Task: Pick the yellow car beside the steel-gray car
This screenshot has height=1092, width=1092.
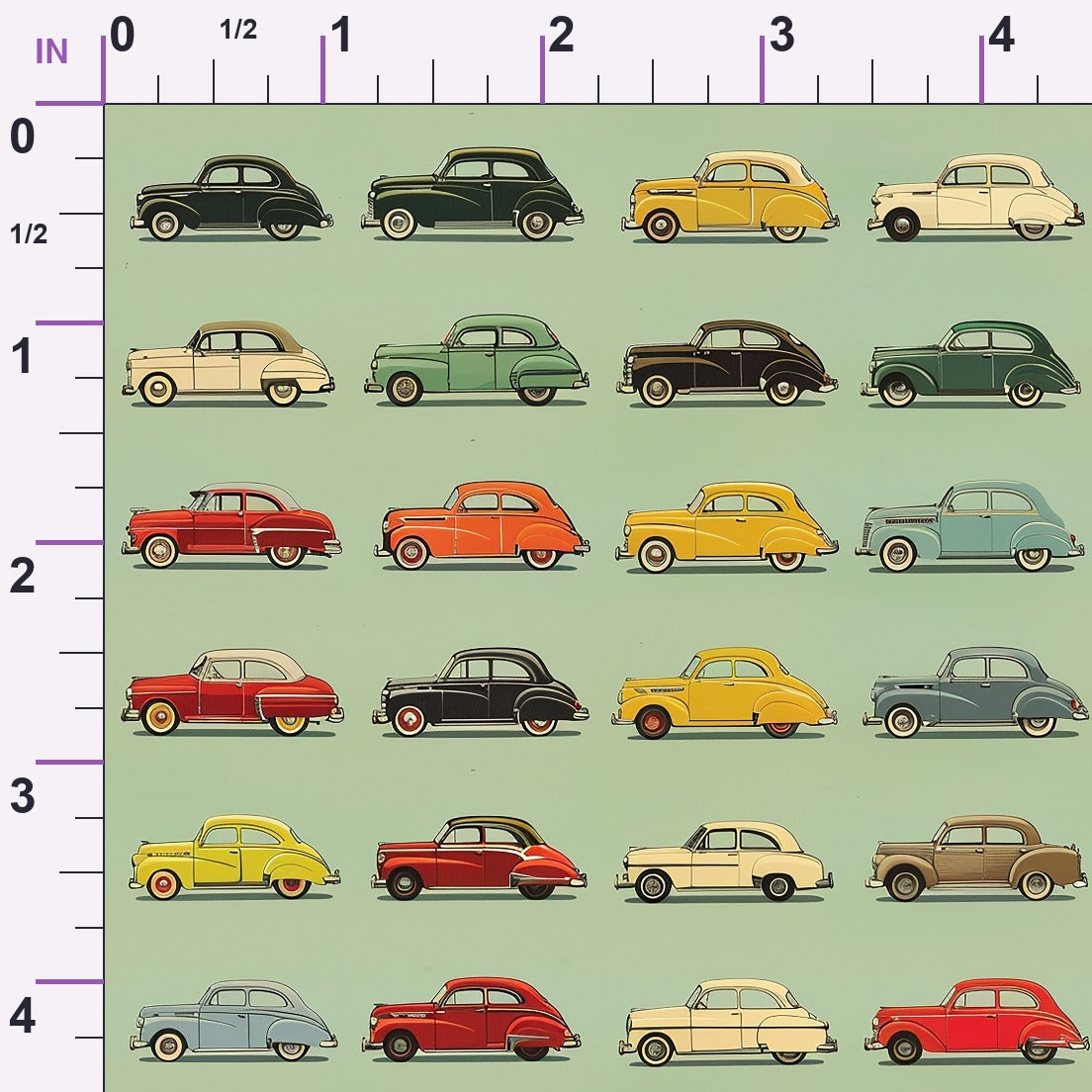Action: coord(724,693)
